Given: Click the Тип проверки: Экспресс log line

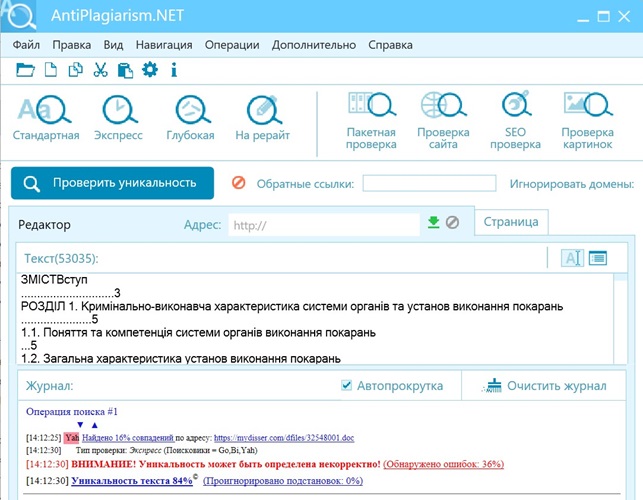Looking at the screenshot, I should click(166, 450).
